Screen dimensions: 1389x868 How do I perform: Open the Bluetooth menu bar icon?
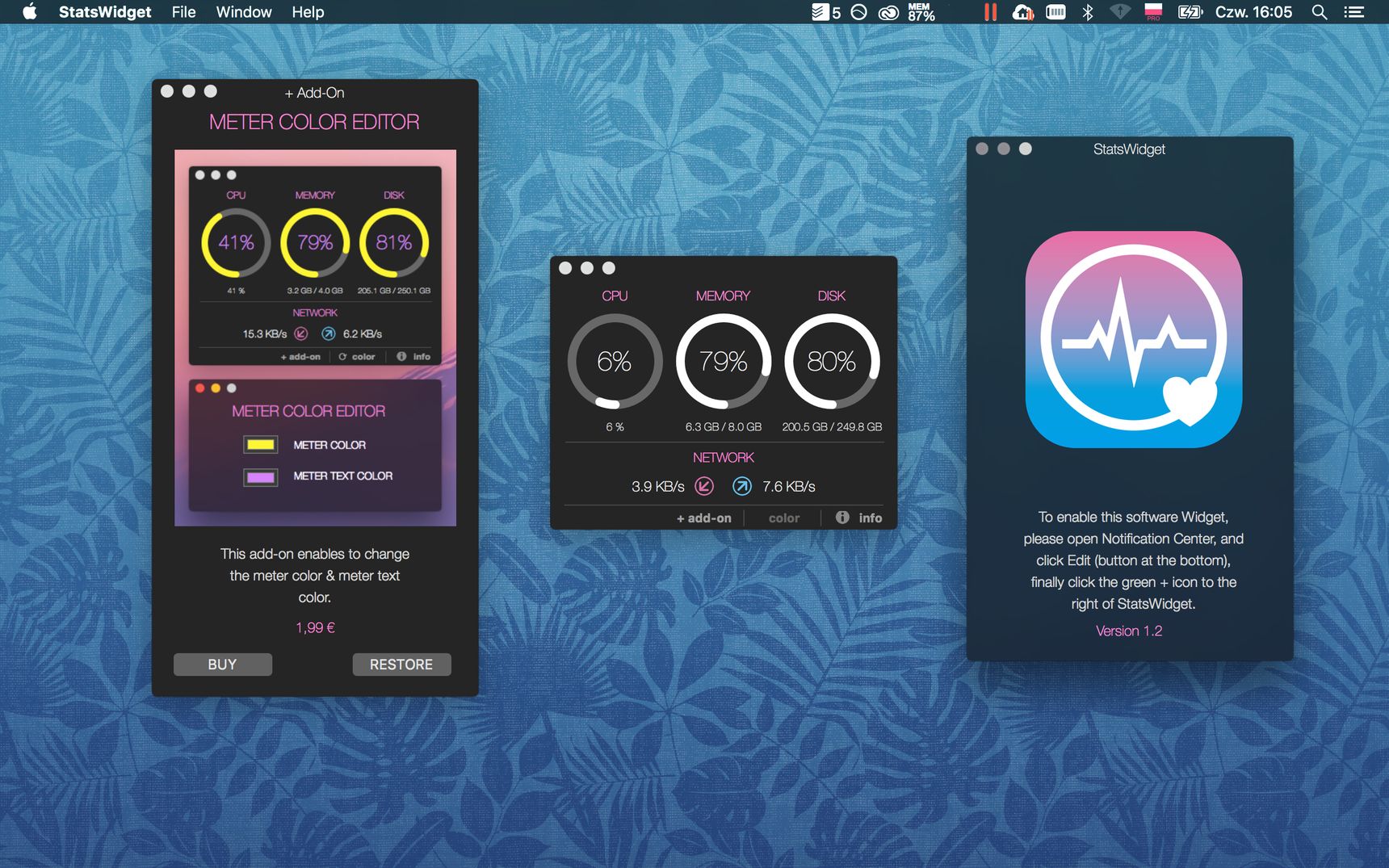(1088, 12)
